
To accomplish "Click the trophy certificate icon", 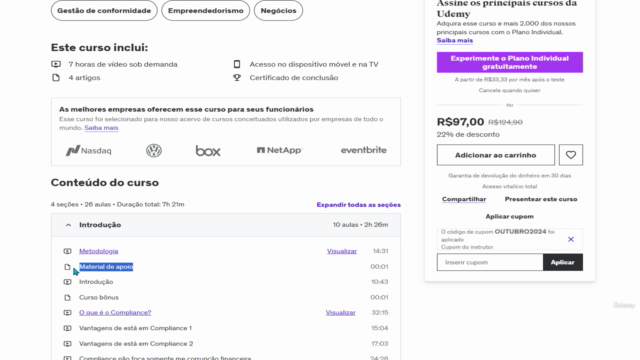I will tap(237, 78).
